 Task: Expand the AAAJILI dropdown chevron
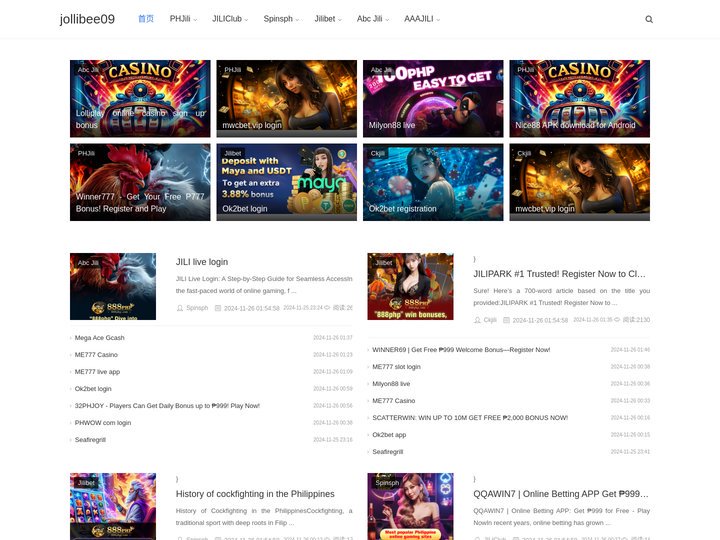438,20
